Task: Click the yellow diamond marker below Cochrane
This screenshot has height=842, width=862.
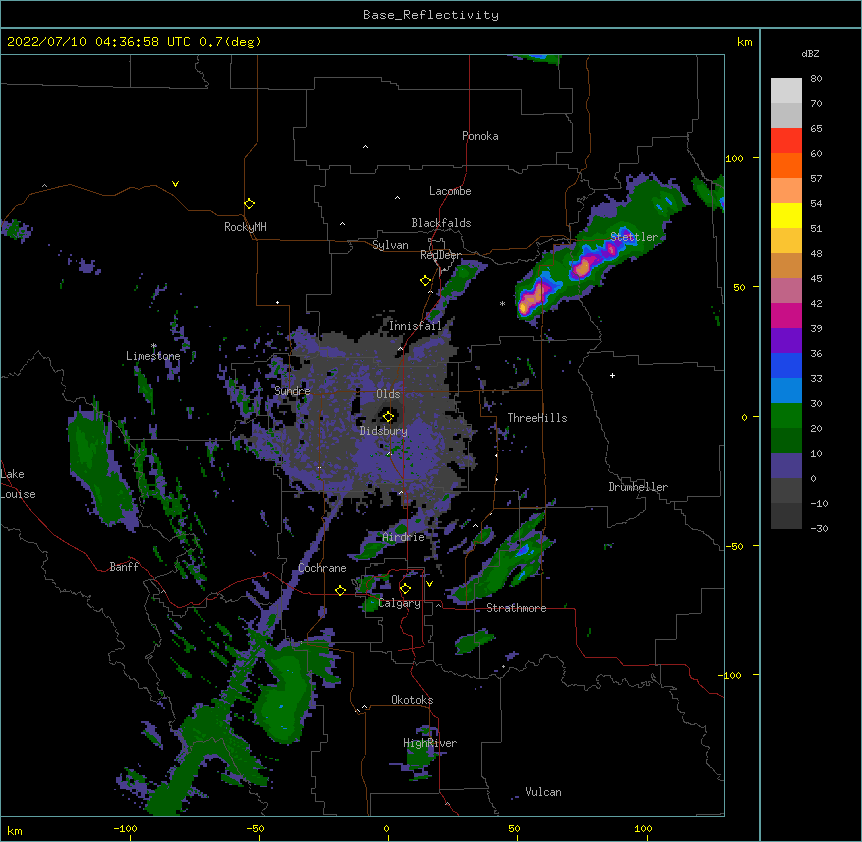Action: (340, 590)
